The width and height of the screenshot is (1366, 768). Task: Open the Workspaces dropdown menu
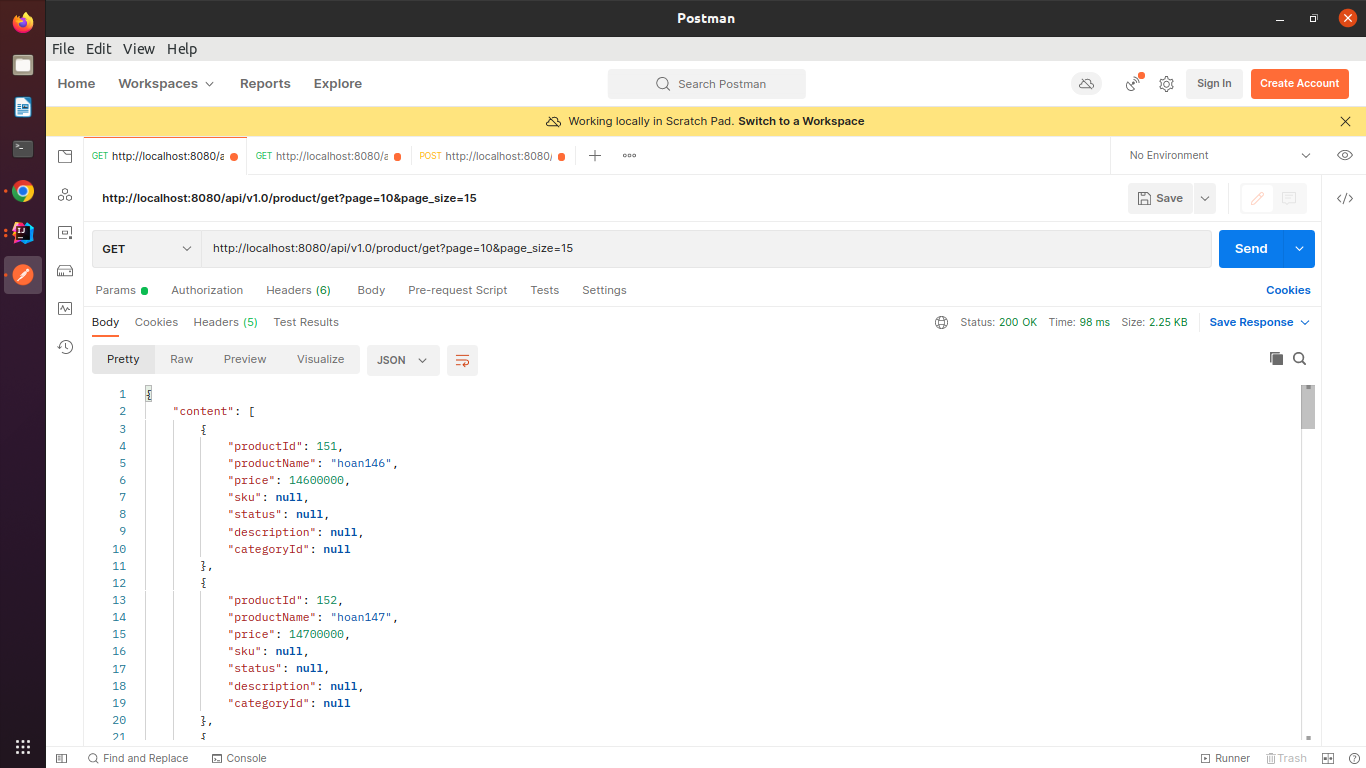[x=166, y=84]
